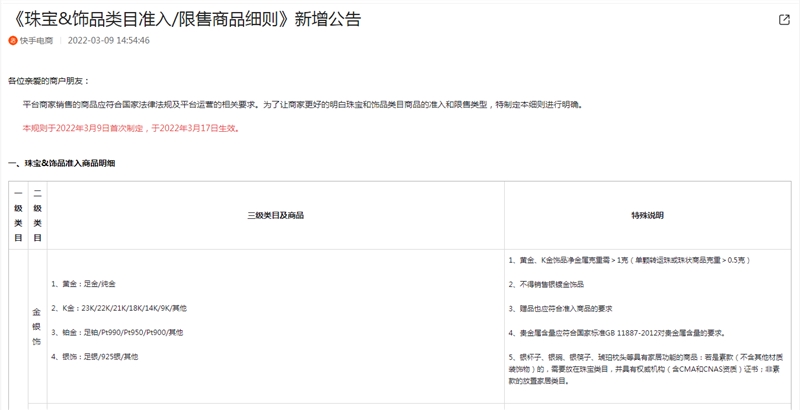Click the 2022-03-09 publish timestamp

point(109,41)
